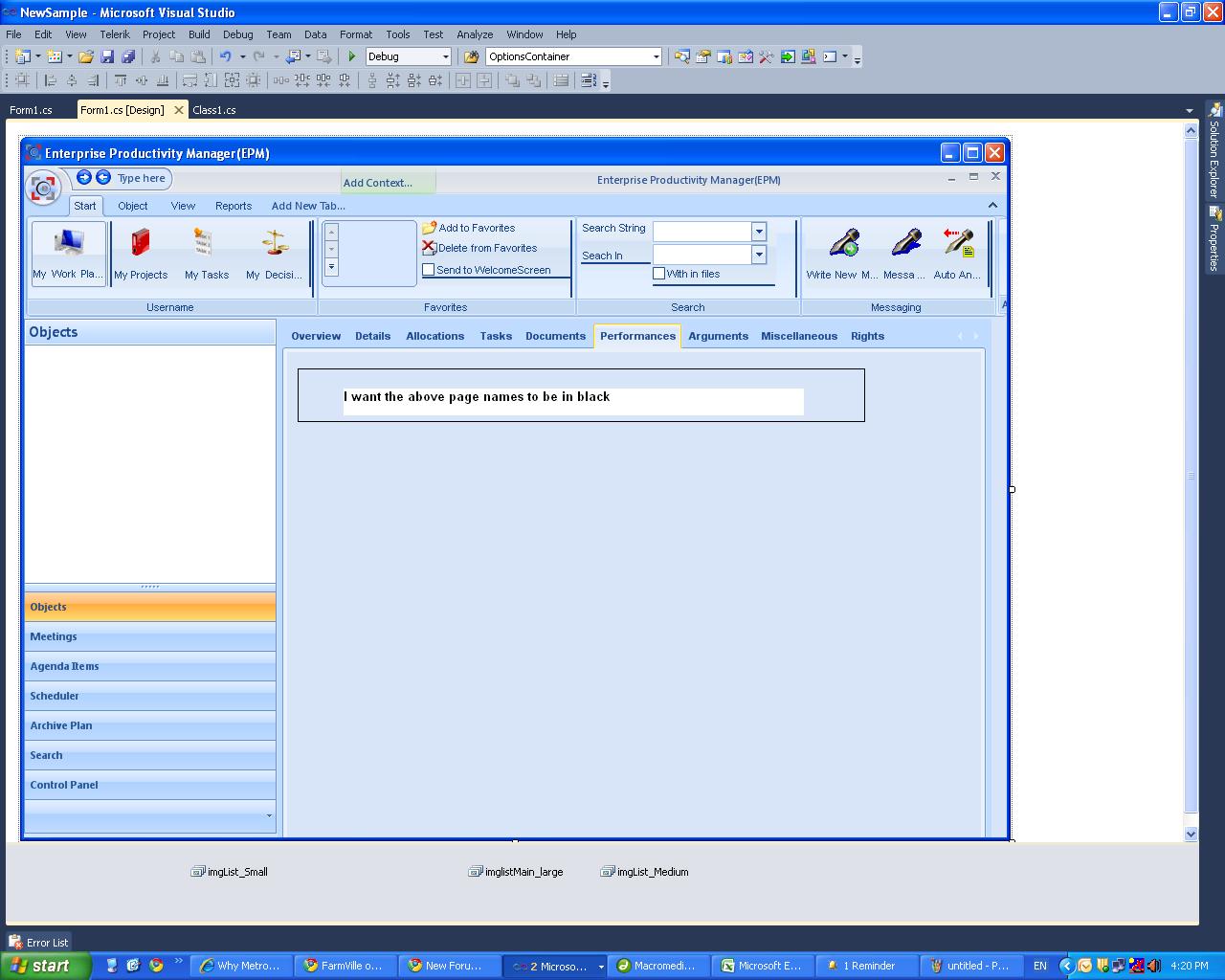1225x980 pixels.
Task: Toggle the With in files checkbox
Action: [x=658, y=274]
